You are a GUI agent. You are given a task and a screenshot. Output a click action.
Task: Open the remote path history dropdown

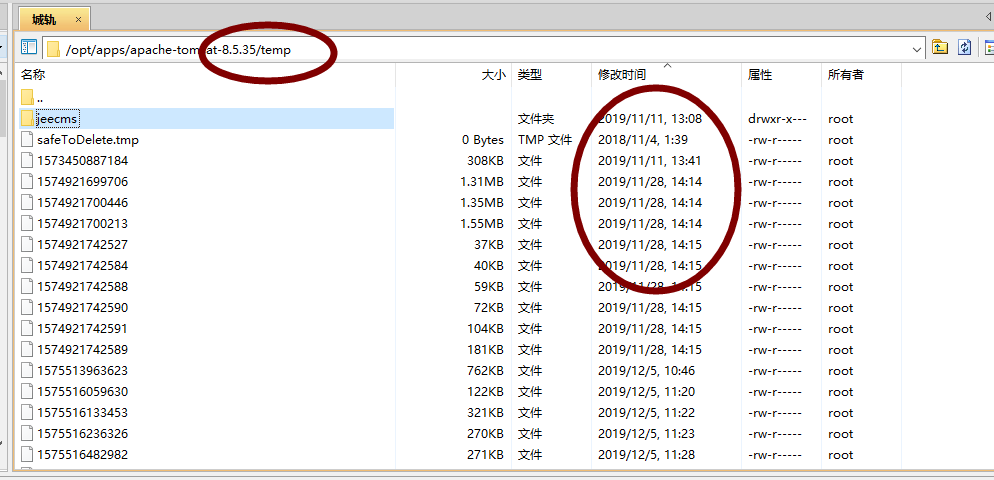[917, 49]
